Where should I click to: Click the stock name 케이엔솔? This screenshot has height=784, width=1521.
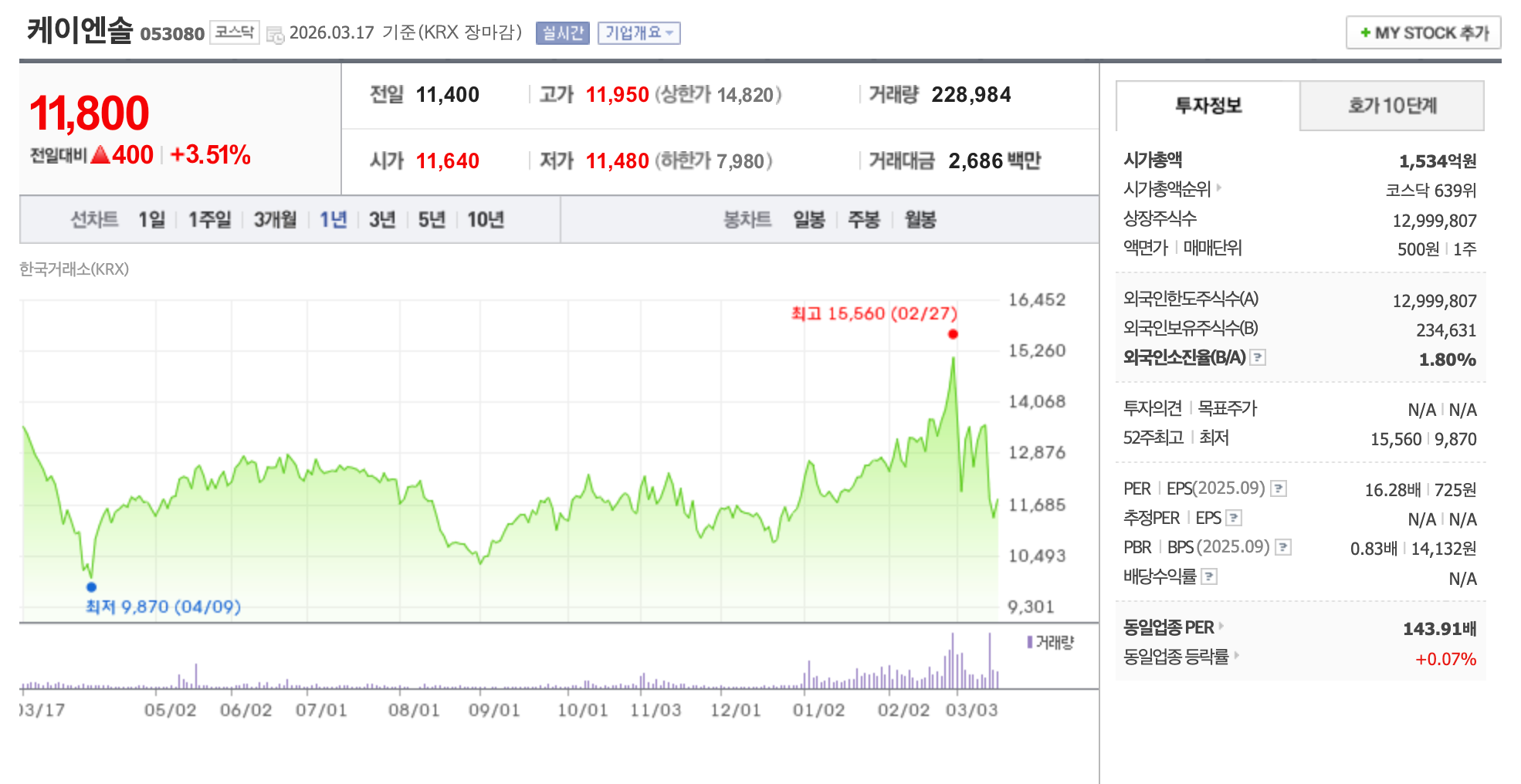[x=80, y=31]
